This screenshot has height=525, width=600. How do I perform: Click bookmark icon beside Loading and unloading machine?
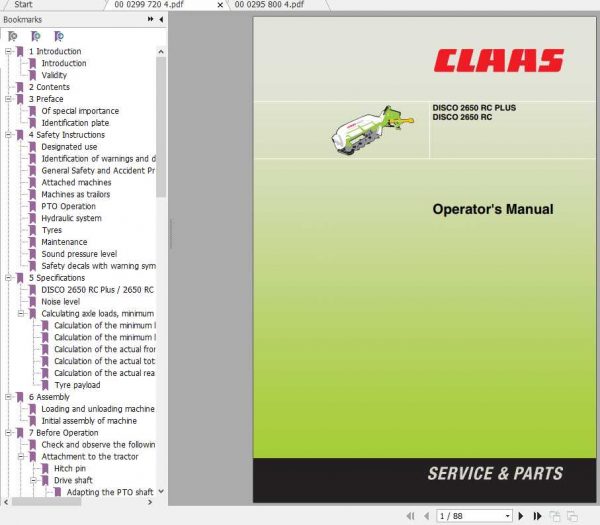tap(33, 409)
